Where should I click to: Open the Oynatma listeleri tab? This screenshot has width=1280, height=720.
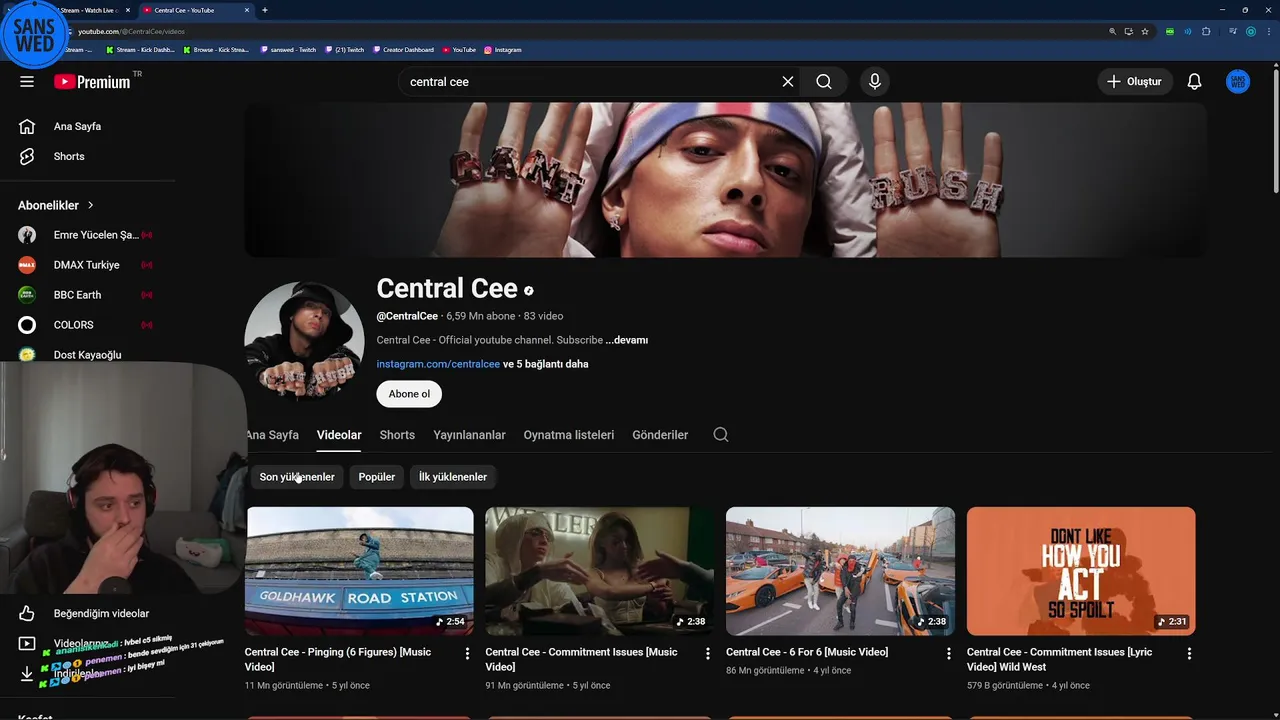click(x=568, y=435)
